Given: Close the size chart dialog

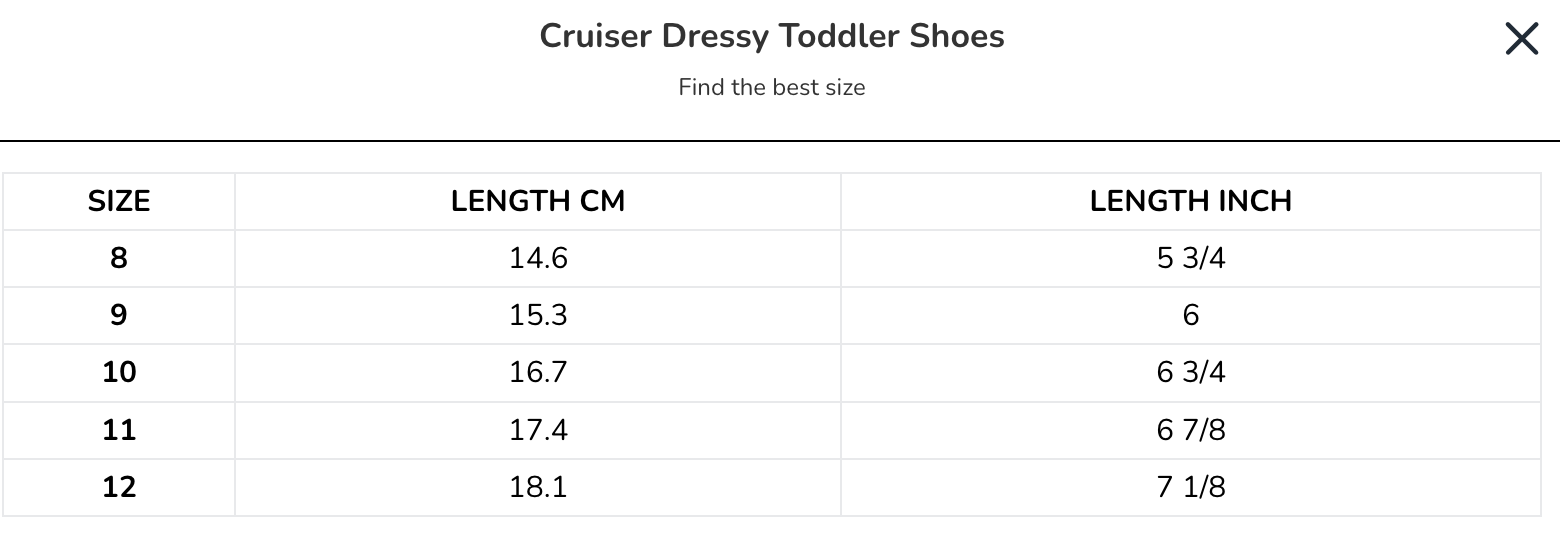Looking at the screenshot, I should click(1521, 39).
